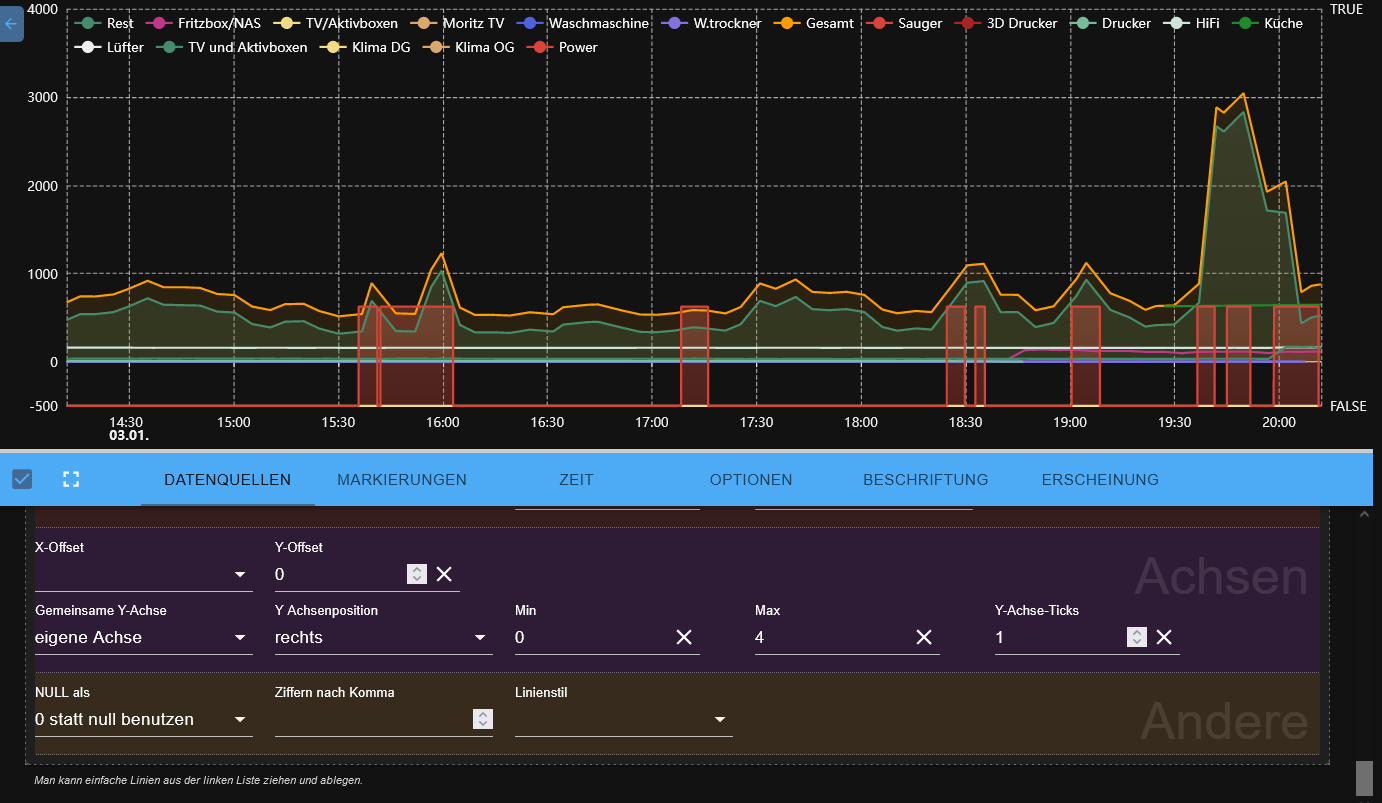Viewport: 1382px width, 803px height.
Task: Clear the Y-Offset value with X icon
Action: [444, 574]
